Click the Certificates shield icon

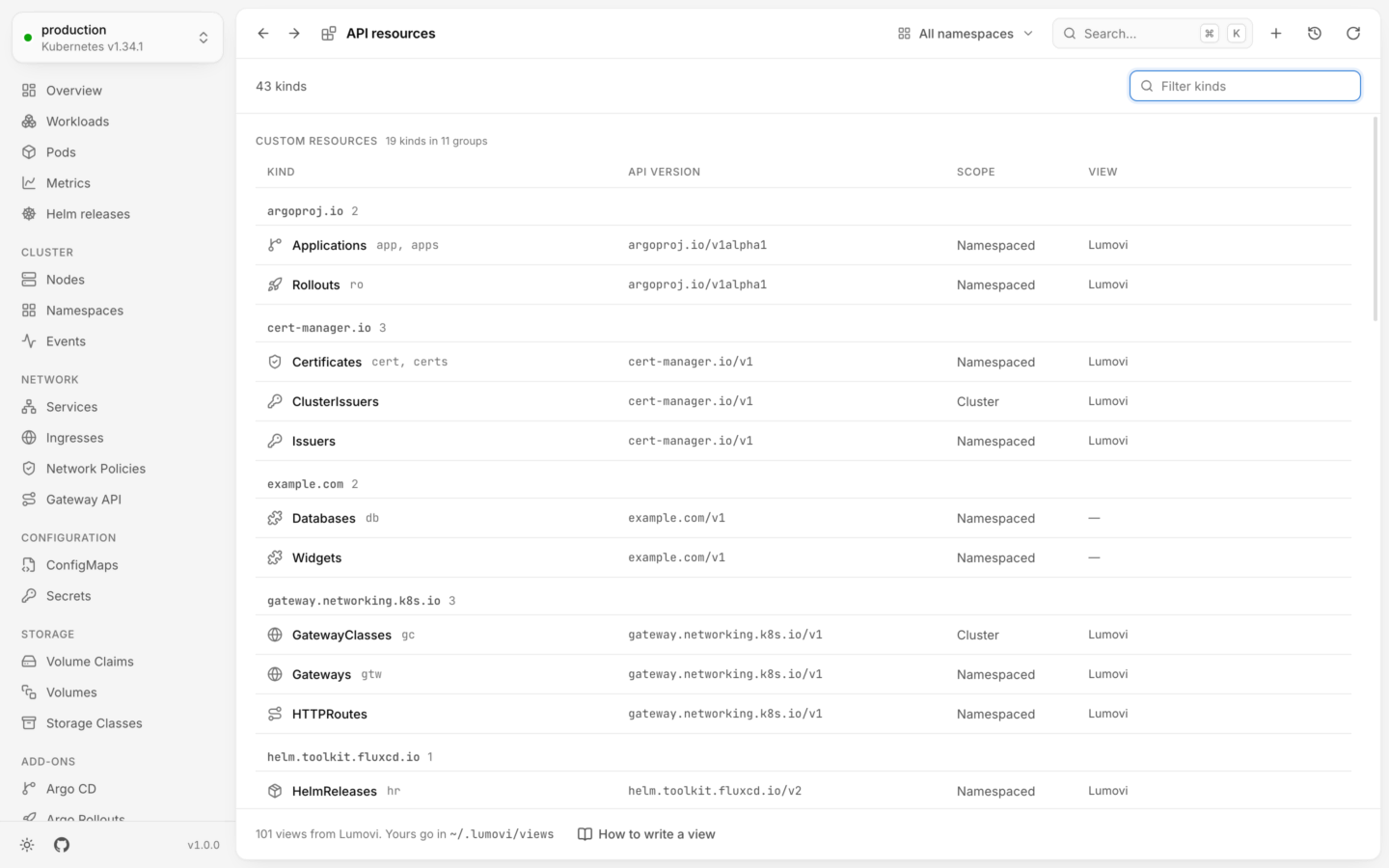275,362
